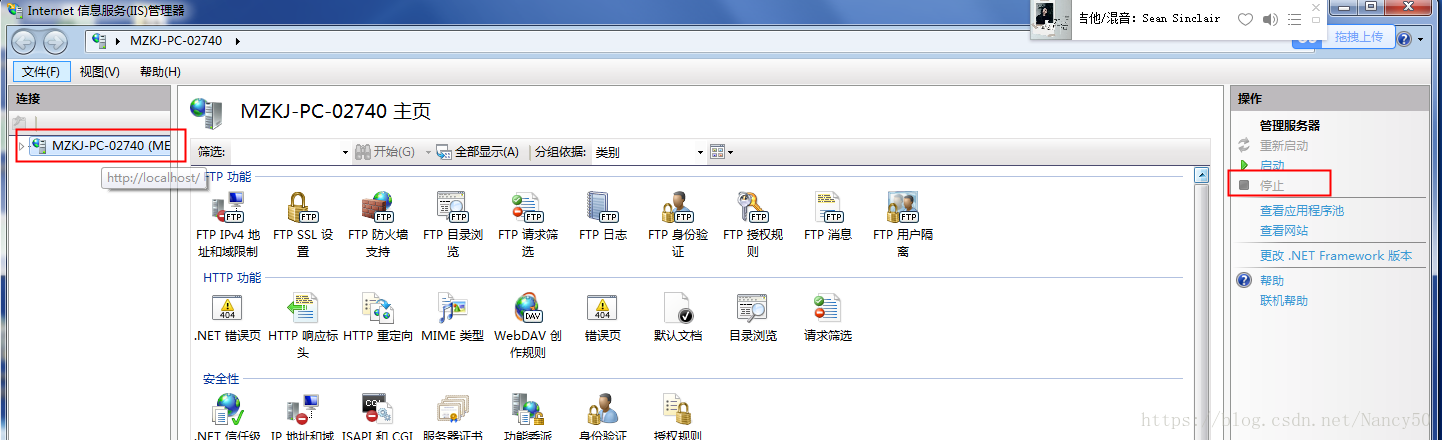Image resolution: width=1442 pixels, height=440 pixels.
Task: Open FTP IPv4 地址和域限制 feature
Action: point(227,224)
